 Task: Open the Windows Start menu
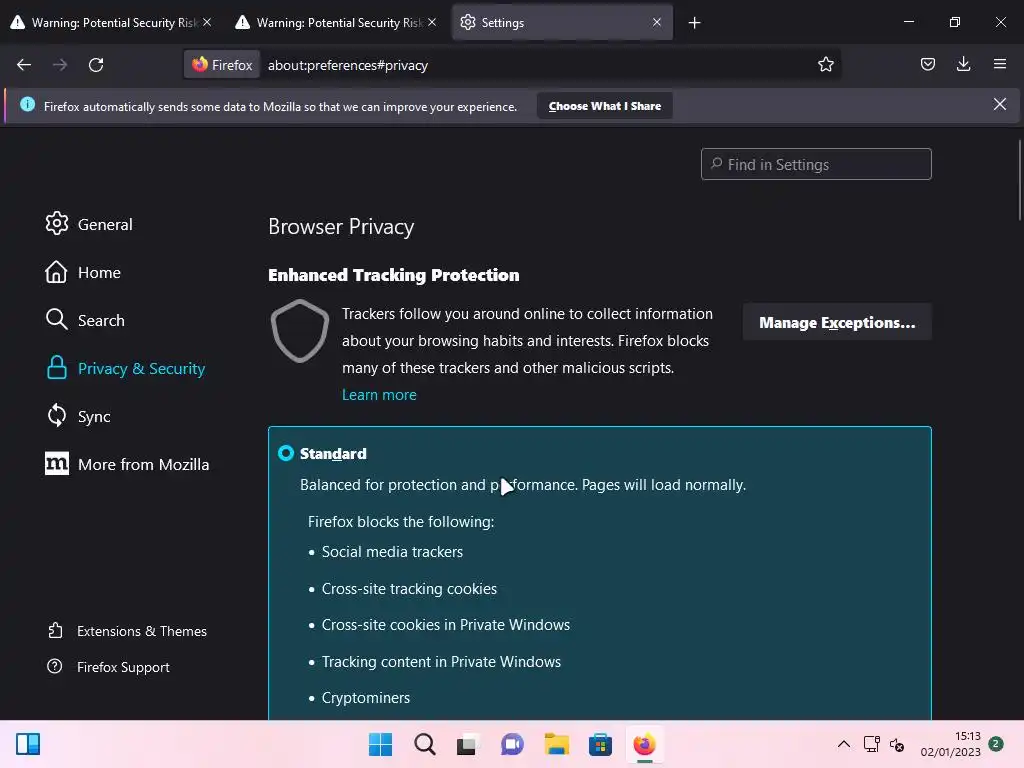pos(380,744)
